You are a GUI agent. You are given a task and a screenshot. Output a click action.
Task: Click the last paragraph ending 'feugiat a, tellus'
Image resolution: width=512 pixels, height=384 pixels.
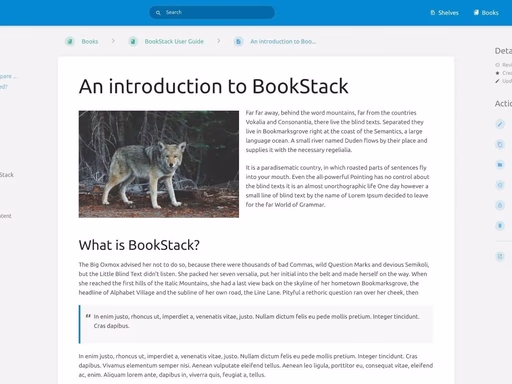(x=256, y=365)
